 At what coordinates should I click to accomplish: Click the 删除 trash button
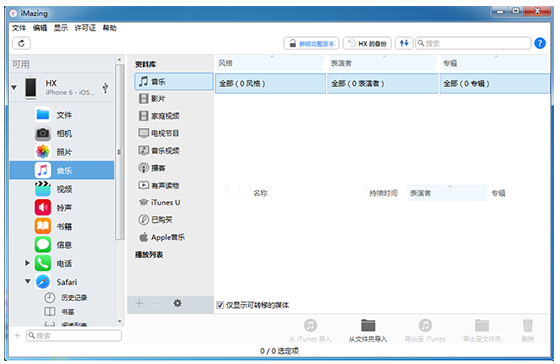528,330
